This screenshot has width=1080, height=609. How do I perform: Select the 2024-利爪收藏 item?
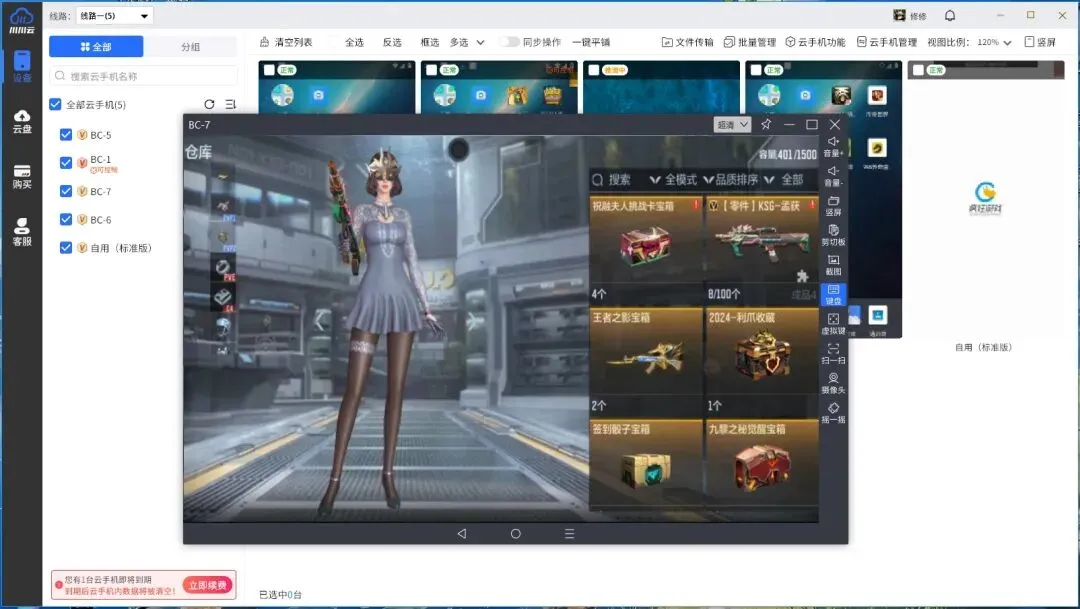(x=762, y=362)
